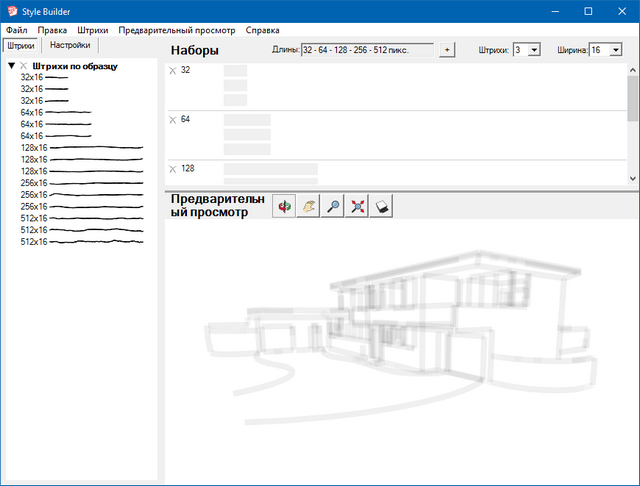Open the Справка menu
This screenshot has width=640, height=486.
coord(262,30)
